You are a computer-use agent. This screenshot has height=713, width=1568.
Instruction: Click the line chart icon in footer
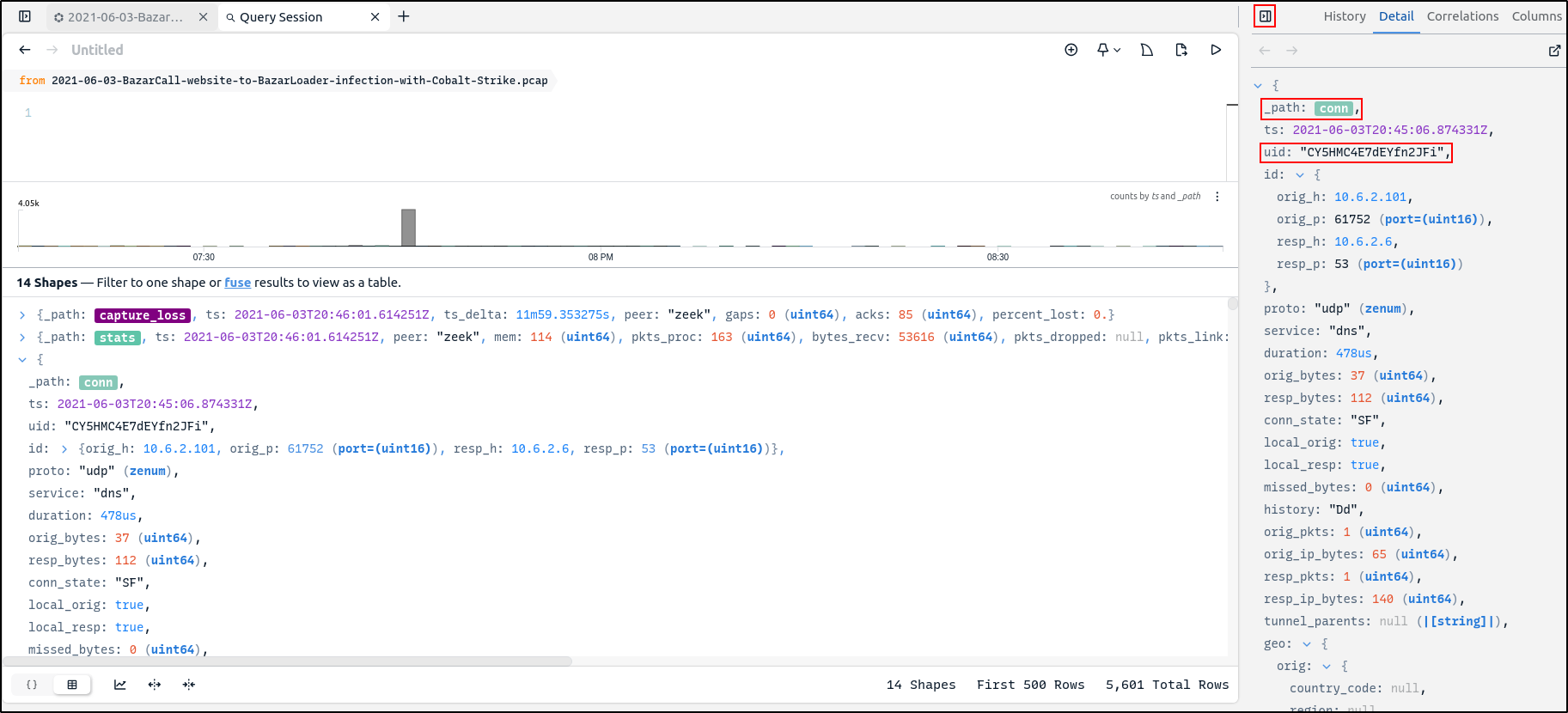(x=120, y=685)
